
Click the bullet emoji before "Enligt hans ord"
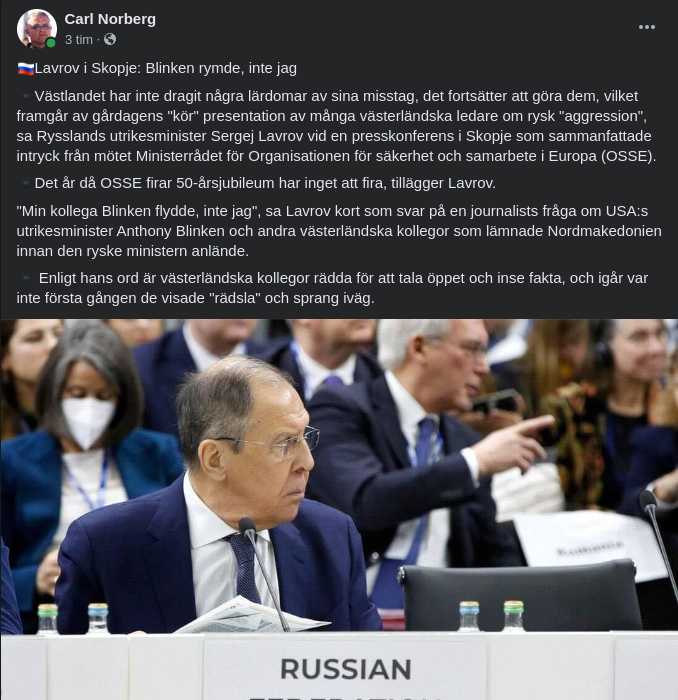coord(26,279)
